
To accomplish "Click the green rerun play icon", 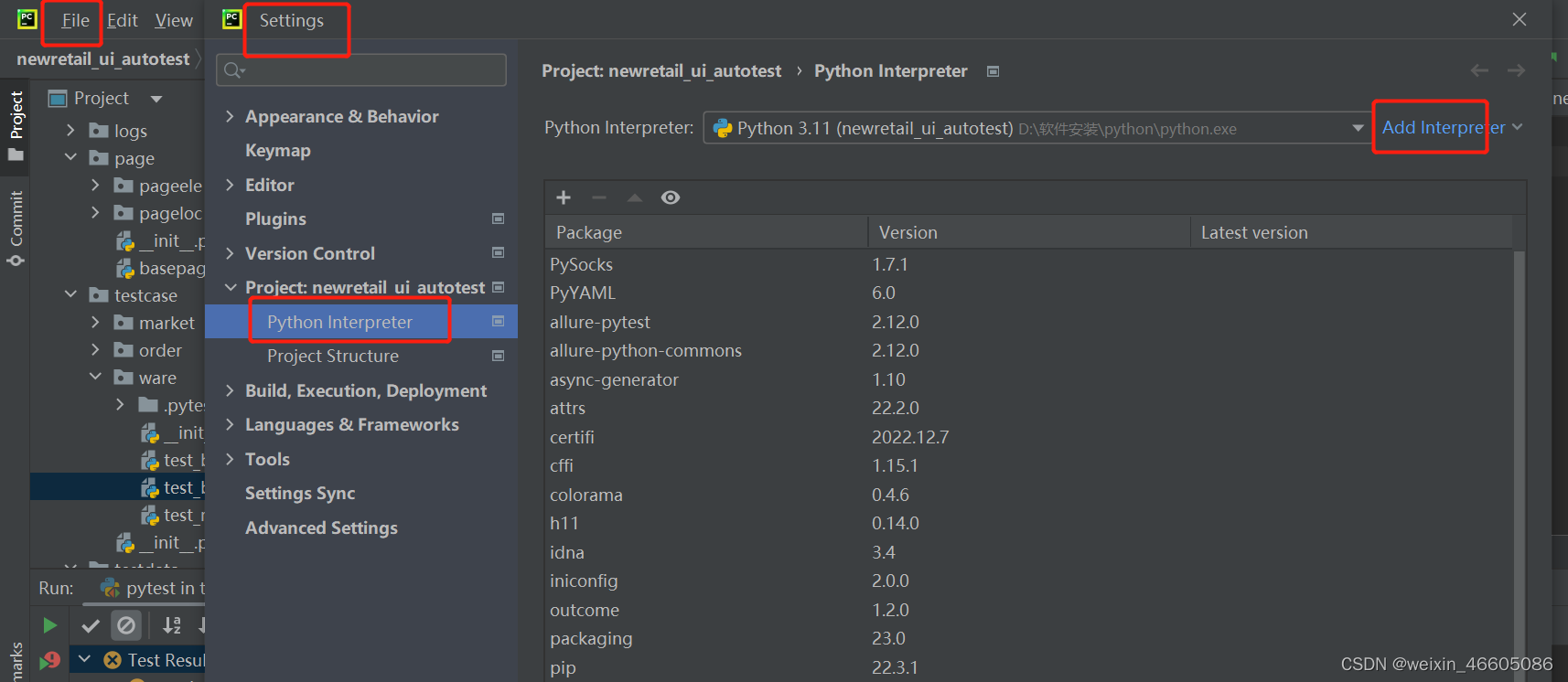I will (x=49, y=625).
